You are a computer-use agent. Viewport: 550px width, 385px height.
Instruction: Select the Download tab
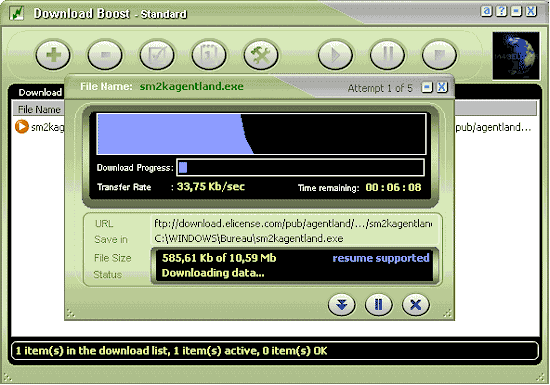[x=40, y=92]
